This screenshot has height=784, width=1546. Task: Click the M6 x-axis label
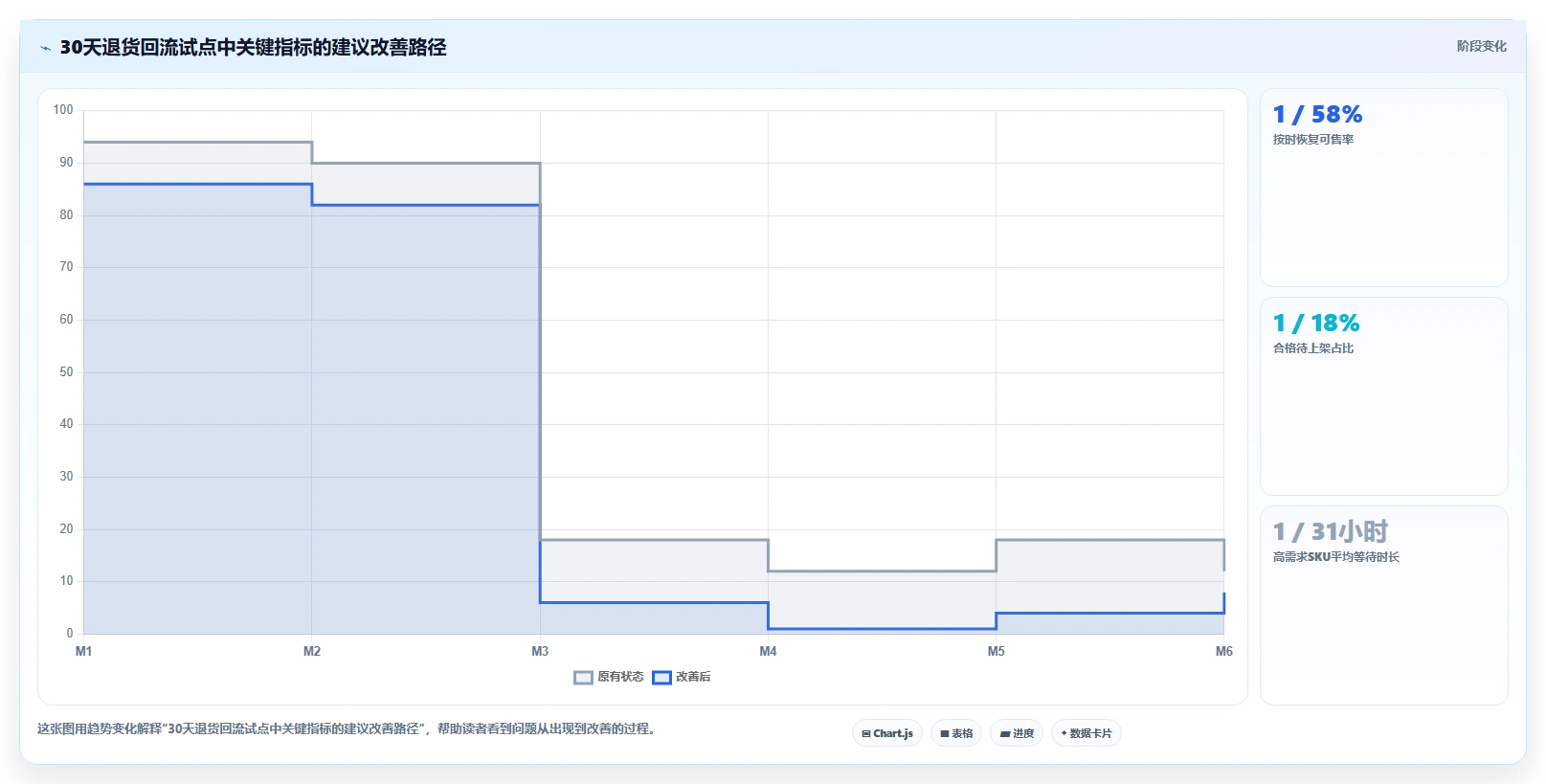tap(1224, 651)
